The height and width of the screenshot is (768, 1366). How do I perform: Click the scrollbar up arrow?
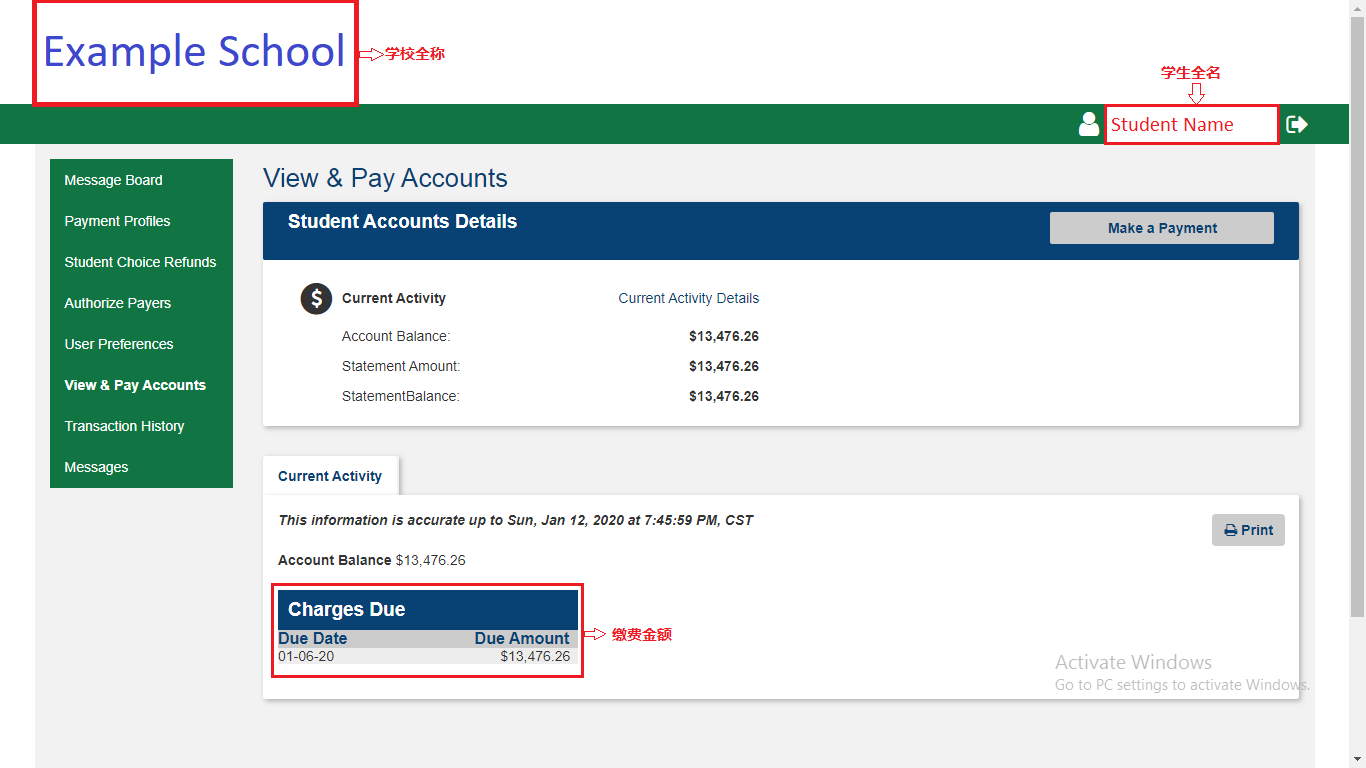1358,8
